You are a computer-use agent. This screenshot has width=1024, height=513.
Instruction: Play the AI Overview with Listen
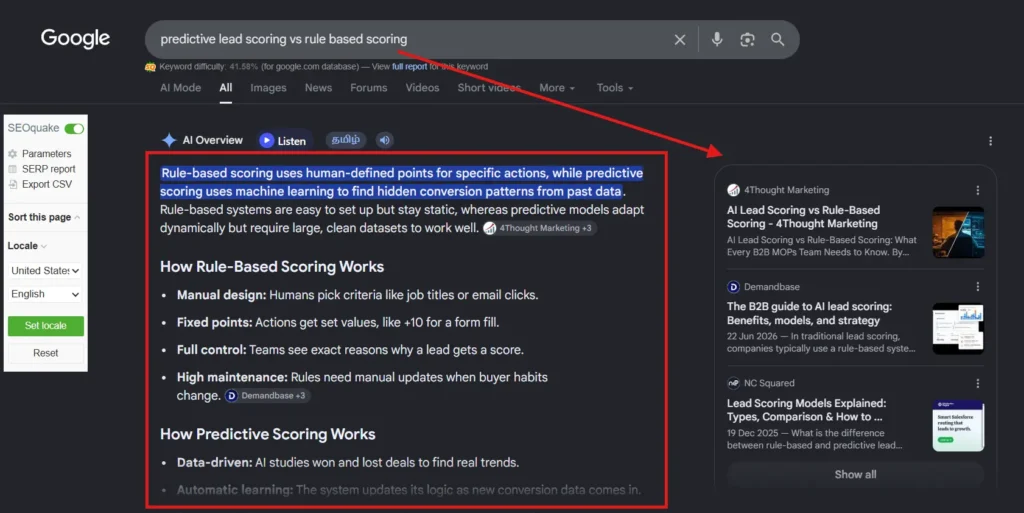pos(283,140)
